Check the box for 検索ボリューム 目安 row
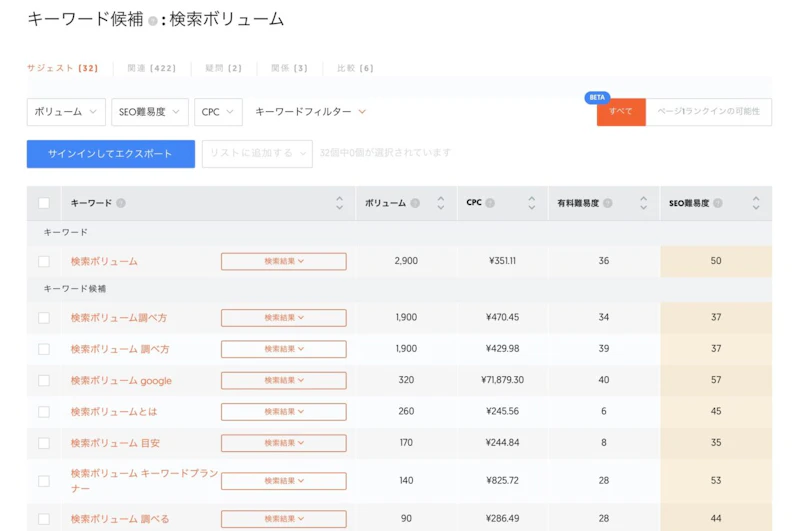Image resolution: width=800 pixels, height=531 pixels. [x=44, y=443]
